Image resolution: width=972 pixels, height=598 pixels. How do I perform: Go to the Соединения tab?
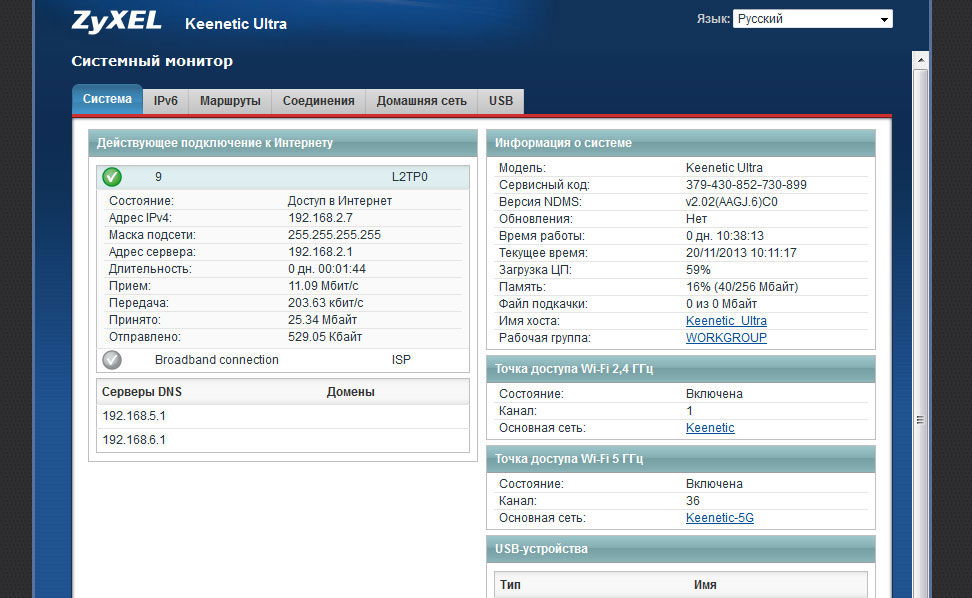(319, 101)
